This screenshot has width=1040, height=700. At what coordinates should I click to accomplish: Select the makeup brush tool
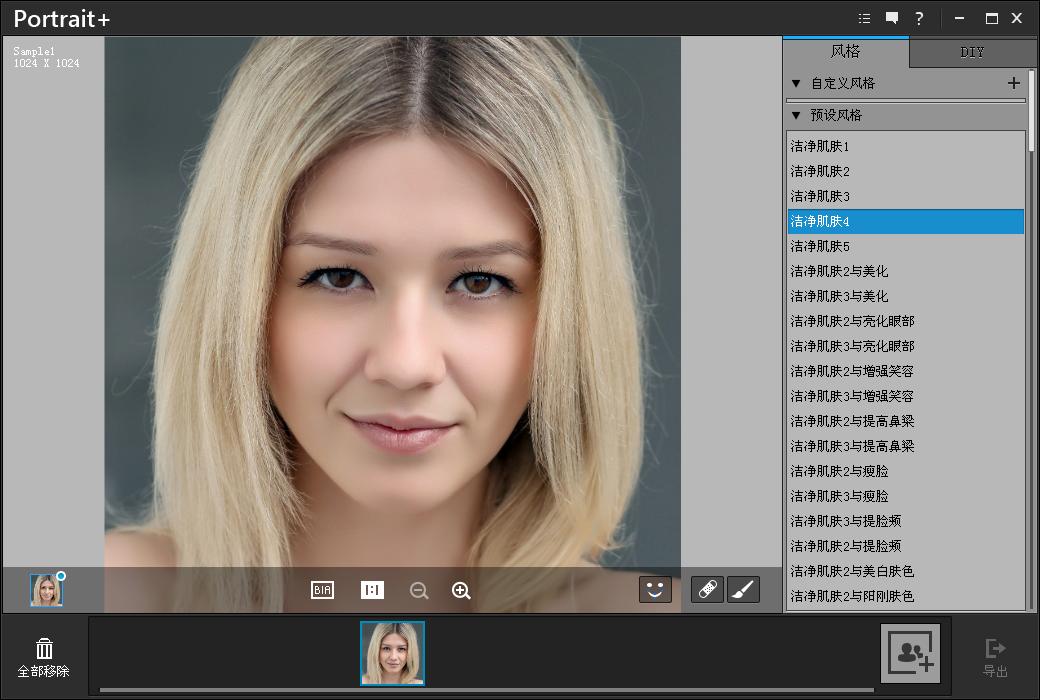(x=742, y=589)
